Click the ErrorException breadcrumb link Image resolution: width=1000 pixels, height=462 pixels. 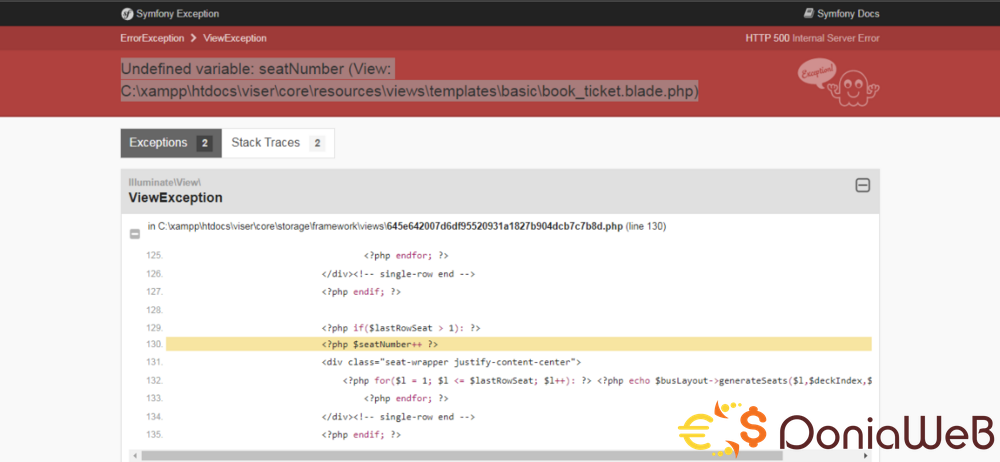152,38
